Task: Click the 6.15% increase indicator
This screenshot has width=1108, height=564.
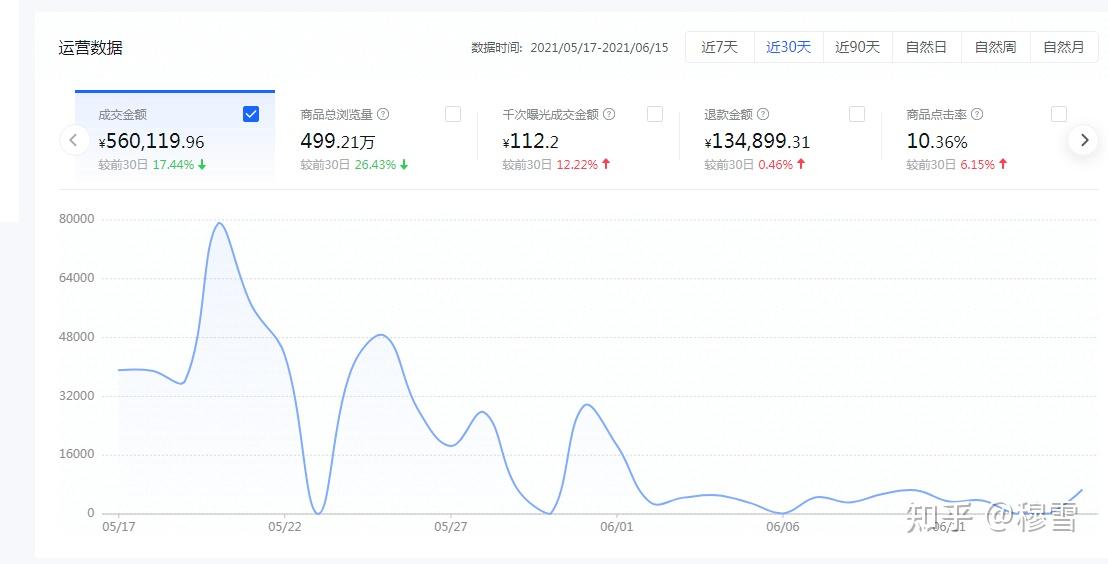Action: pos(984,165)
